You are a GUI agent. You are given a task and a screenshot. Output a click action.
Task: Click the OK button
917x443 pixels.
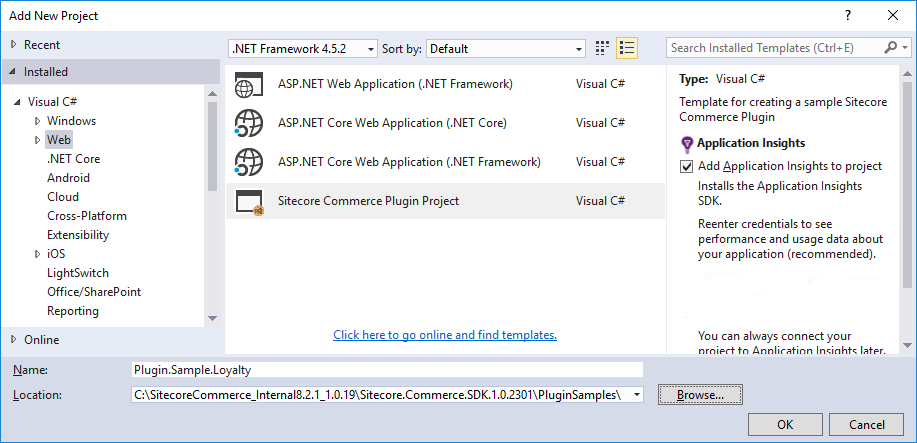(x=785, y=424)
